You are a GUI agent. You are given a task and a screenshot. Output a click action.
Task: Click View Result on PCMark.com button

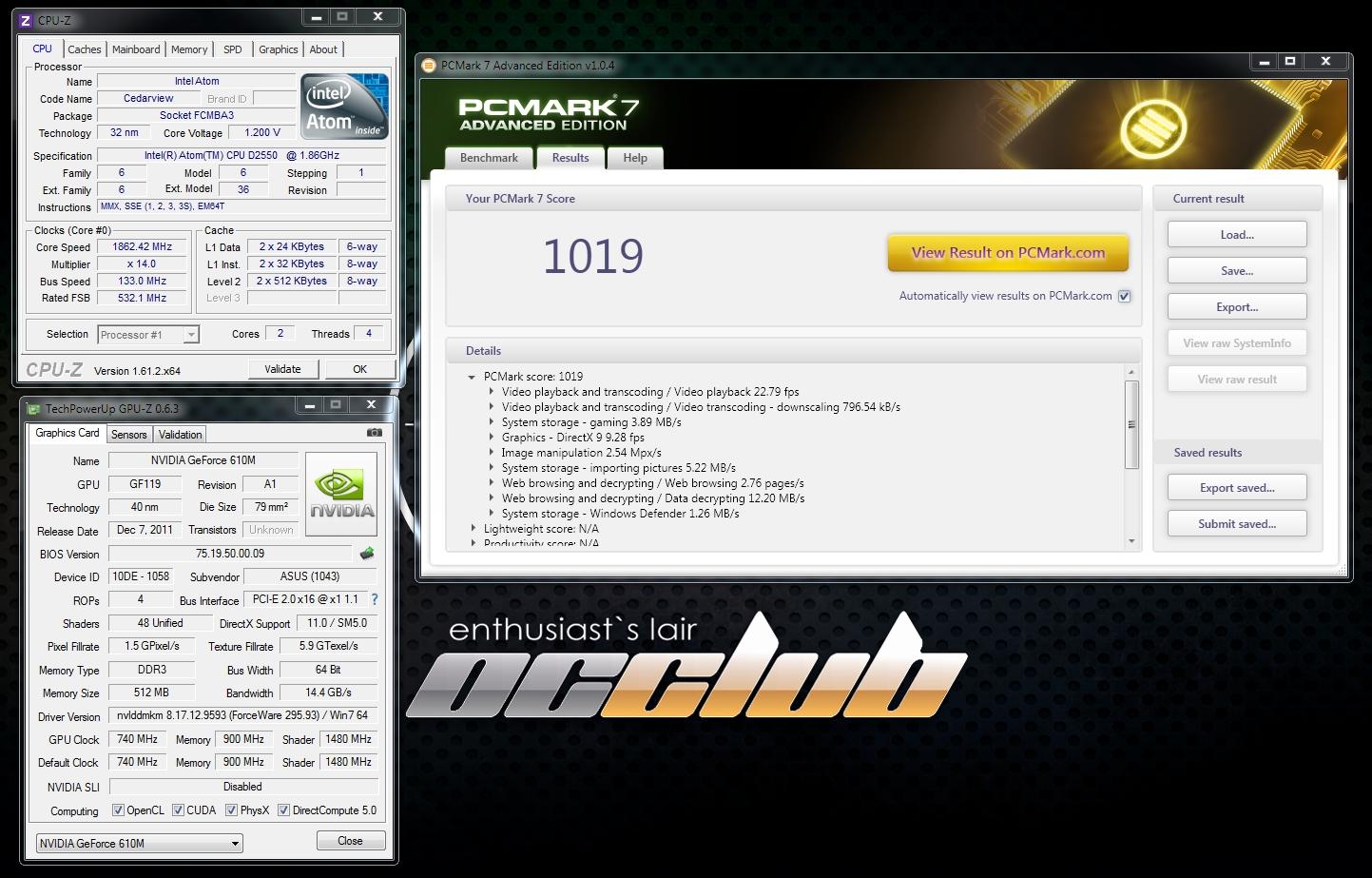(x=1008, y=253)
